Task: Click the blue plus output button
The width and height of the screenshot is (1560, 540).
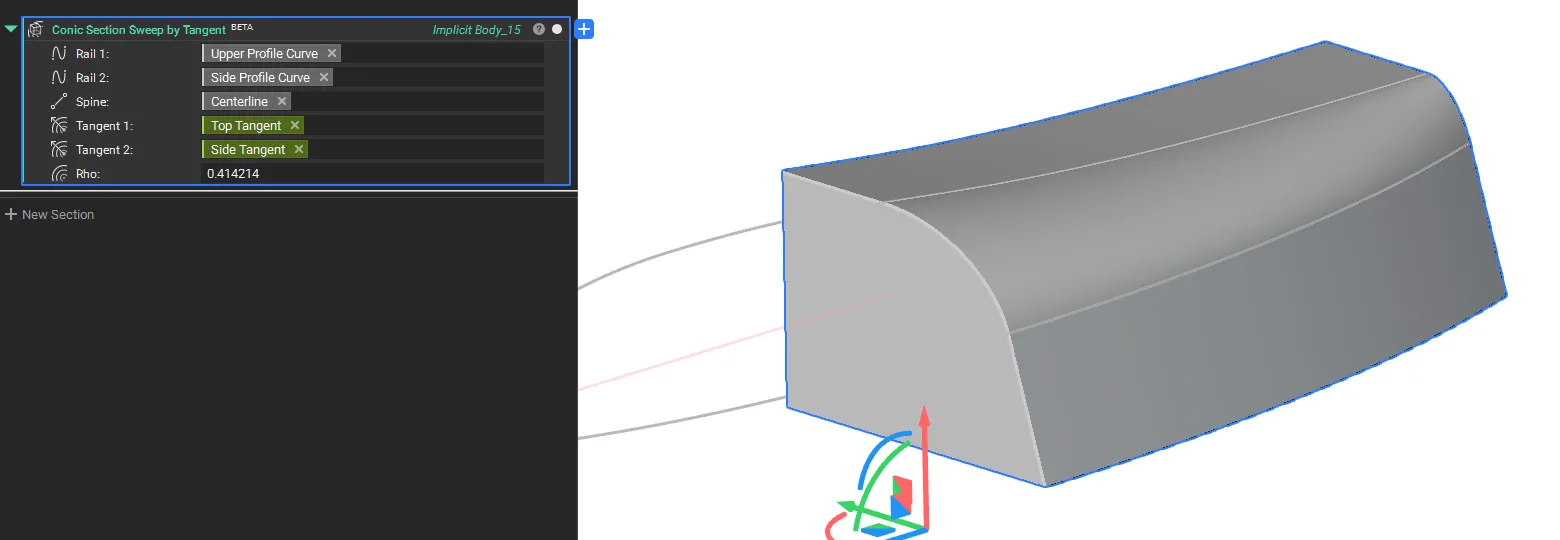Action: (584, 29)
